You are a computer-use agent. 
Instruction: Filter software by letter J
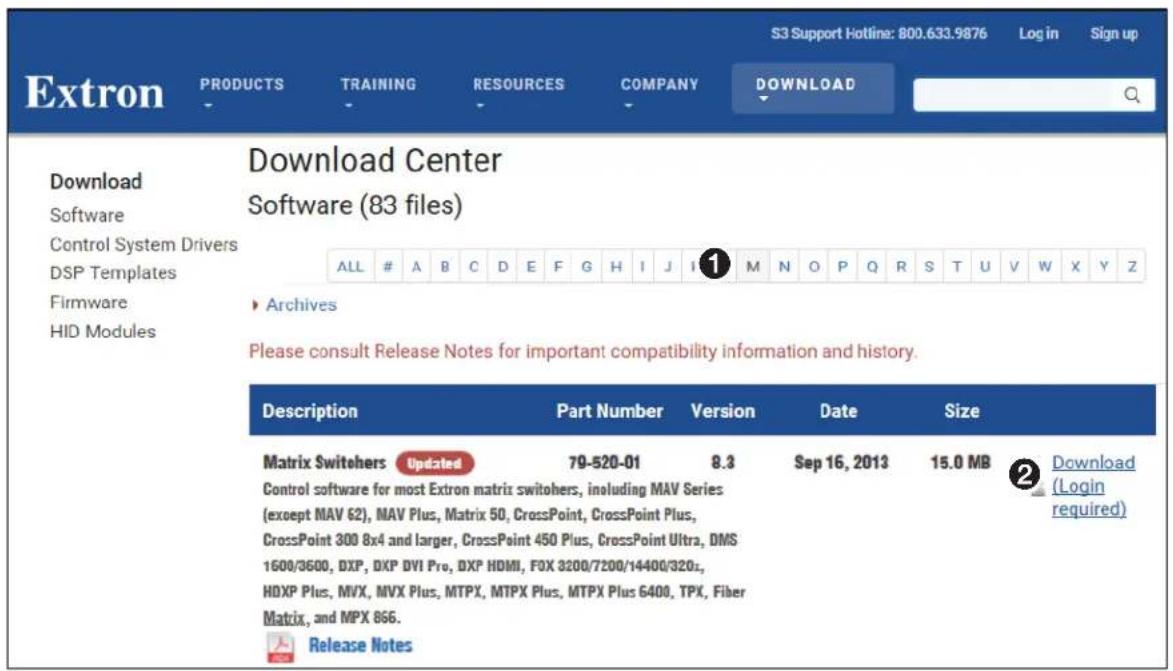point(668,266)
